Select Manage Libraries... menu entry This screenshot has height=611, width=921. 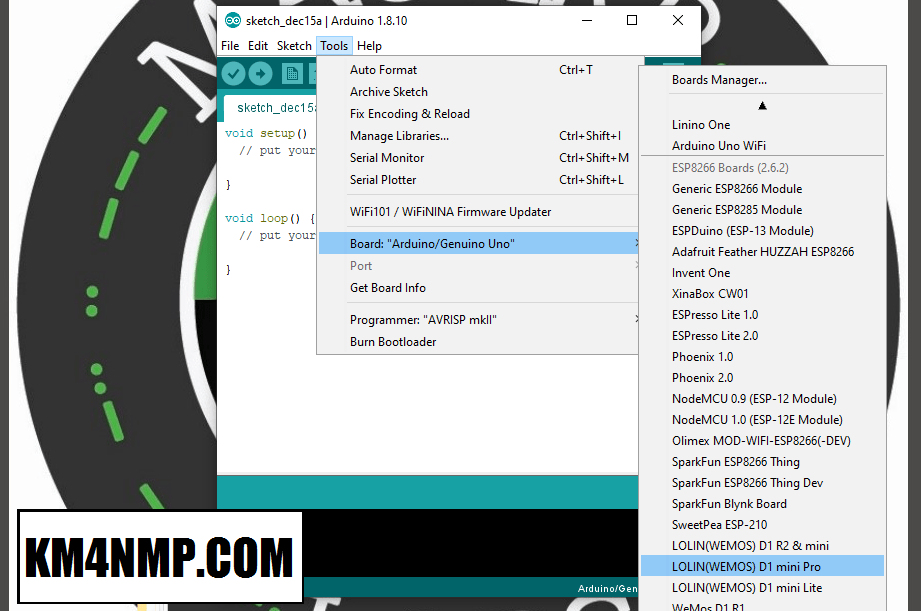(399, 136)
